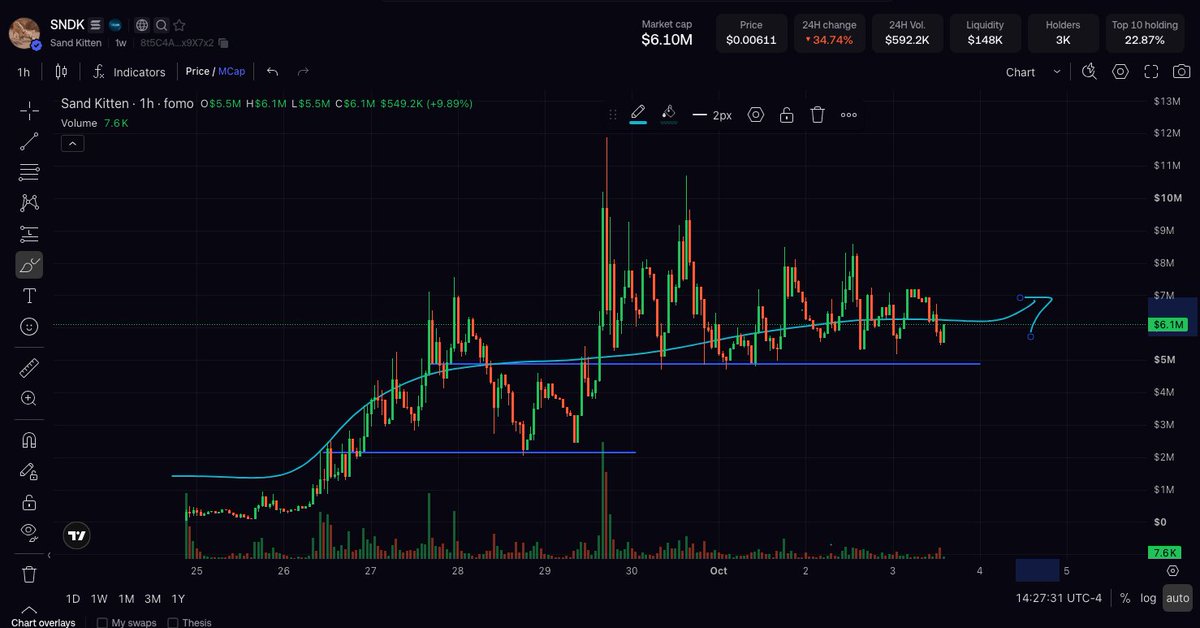
Task: Open the TradingView logo link
Action: pyautogui.click(x=77, y=536)
